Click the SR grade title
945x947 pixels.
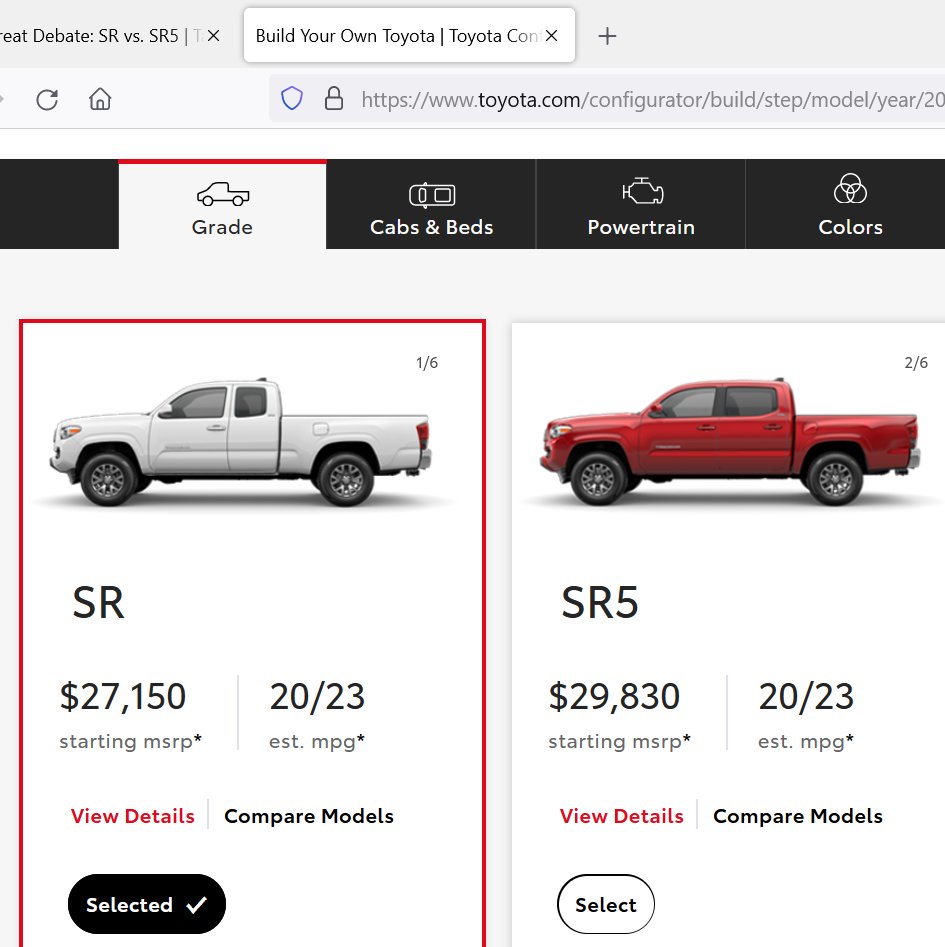(x=98, y=603)
